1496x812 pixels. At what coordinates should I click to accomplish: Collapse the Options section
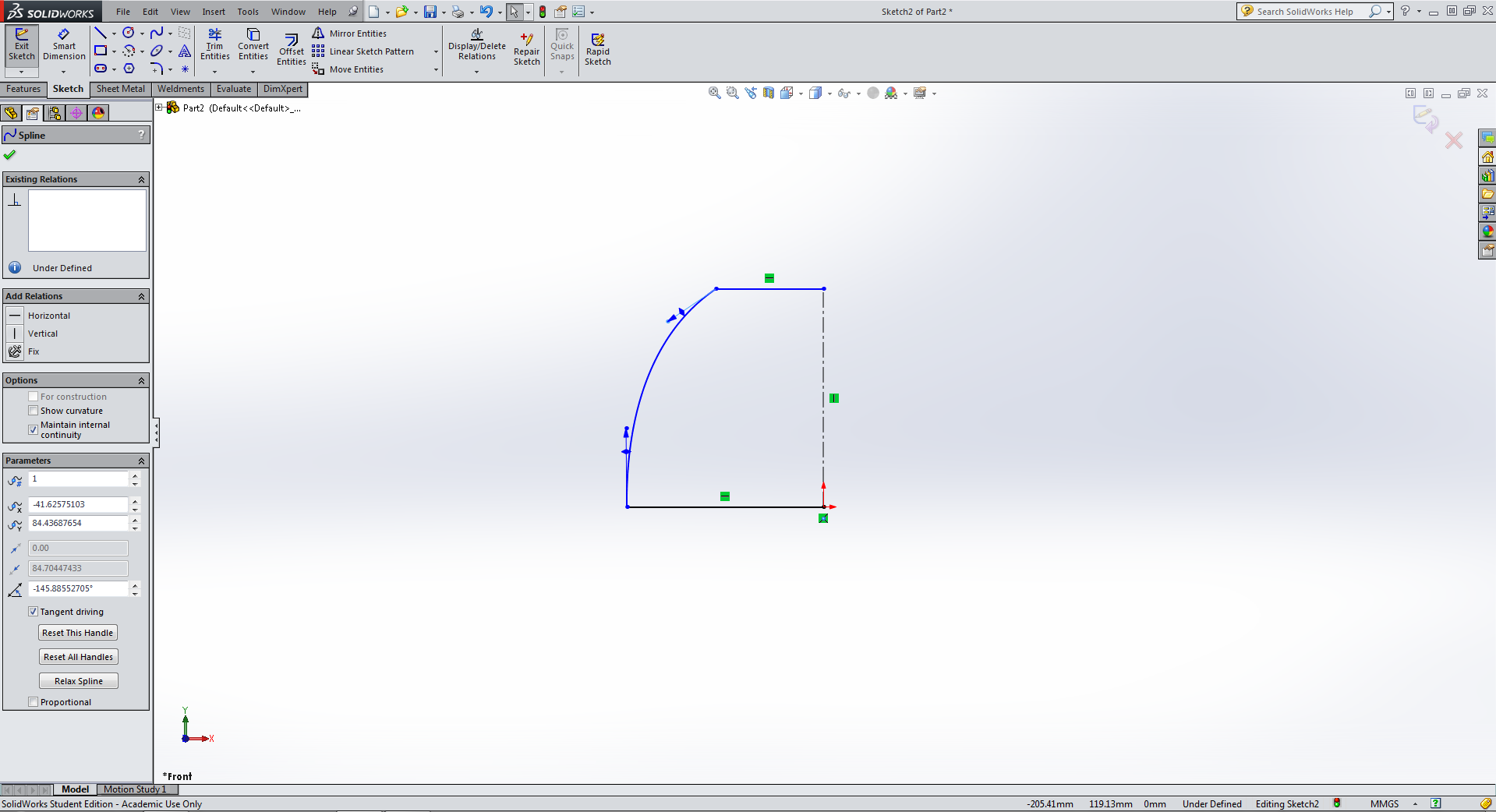click(x=142, y=380)
